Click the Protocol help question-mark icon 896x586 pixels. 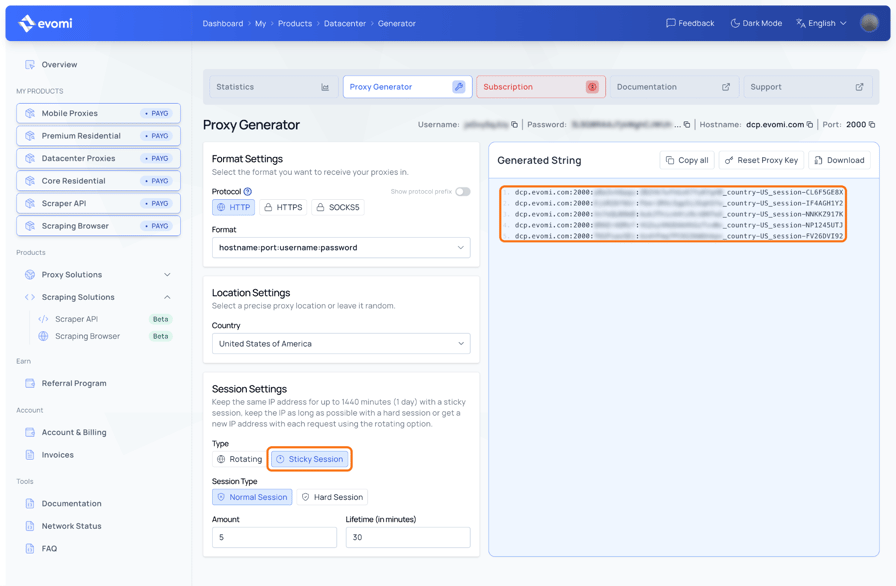click(x=247, y=191)
